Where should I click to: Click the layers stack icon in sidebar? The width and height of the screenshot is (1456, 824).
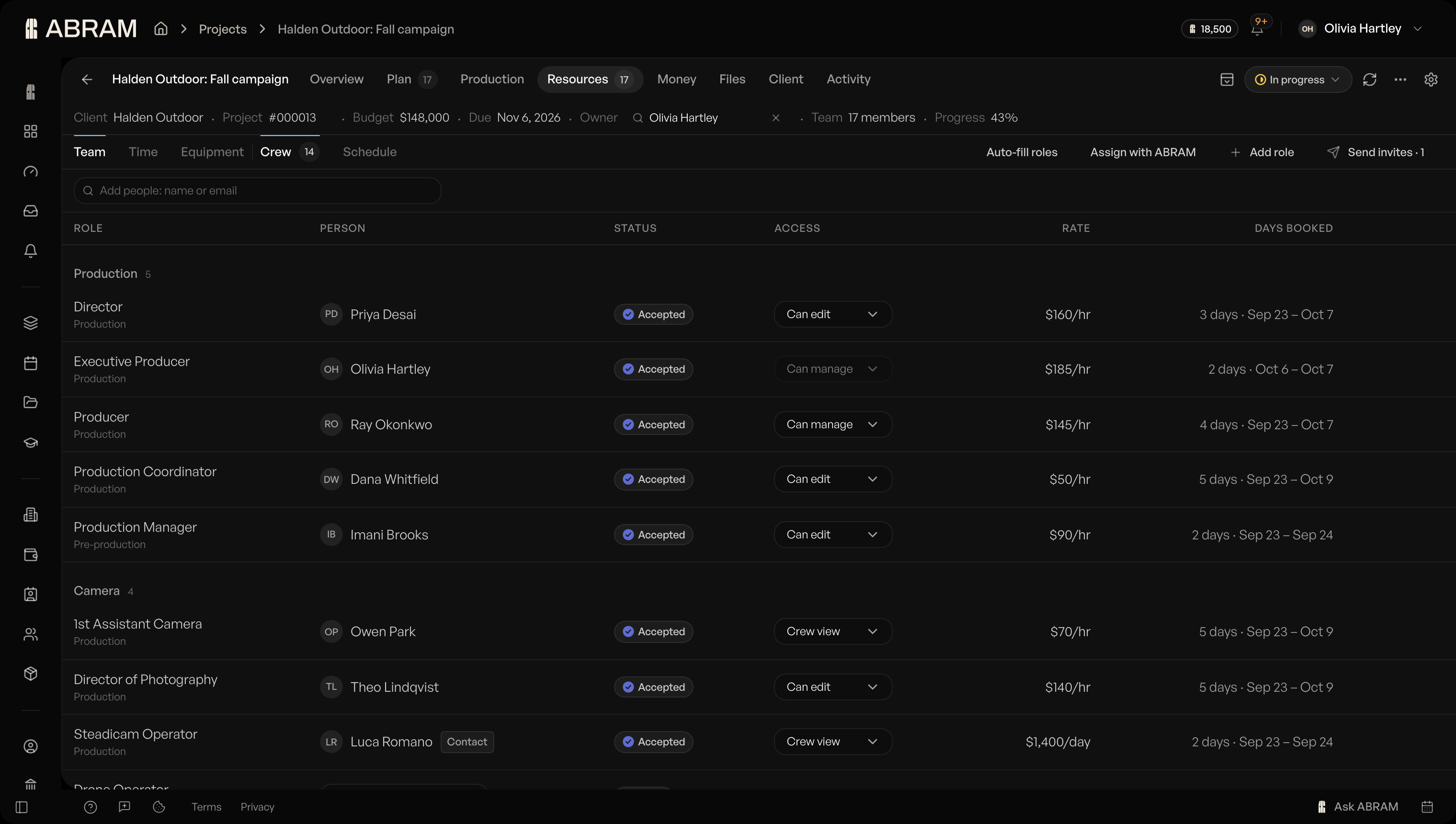[31, 322]
